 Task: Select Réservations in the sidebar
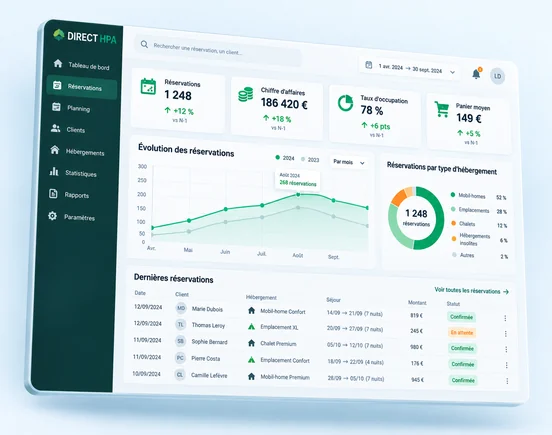click(82, 87)
